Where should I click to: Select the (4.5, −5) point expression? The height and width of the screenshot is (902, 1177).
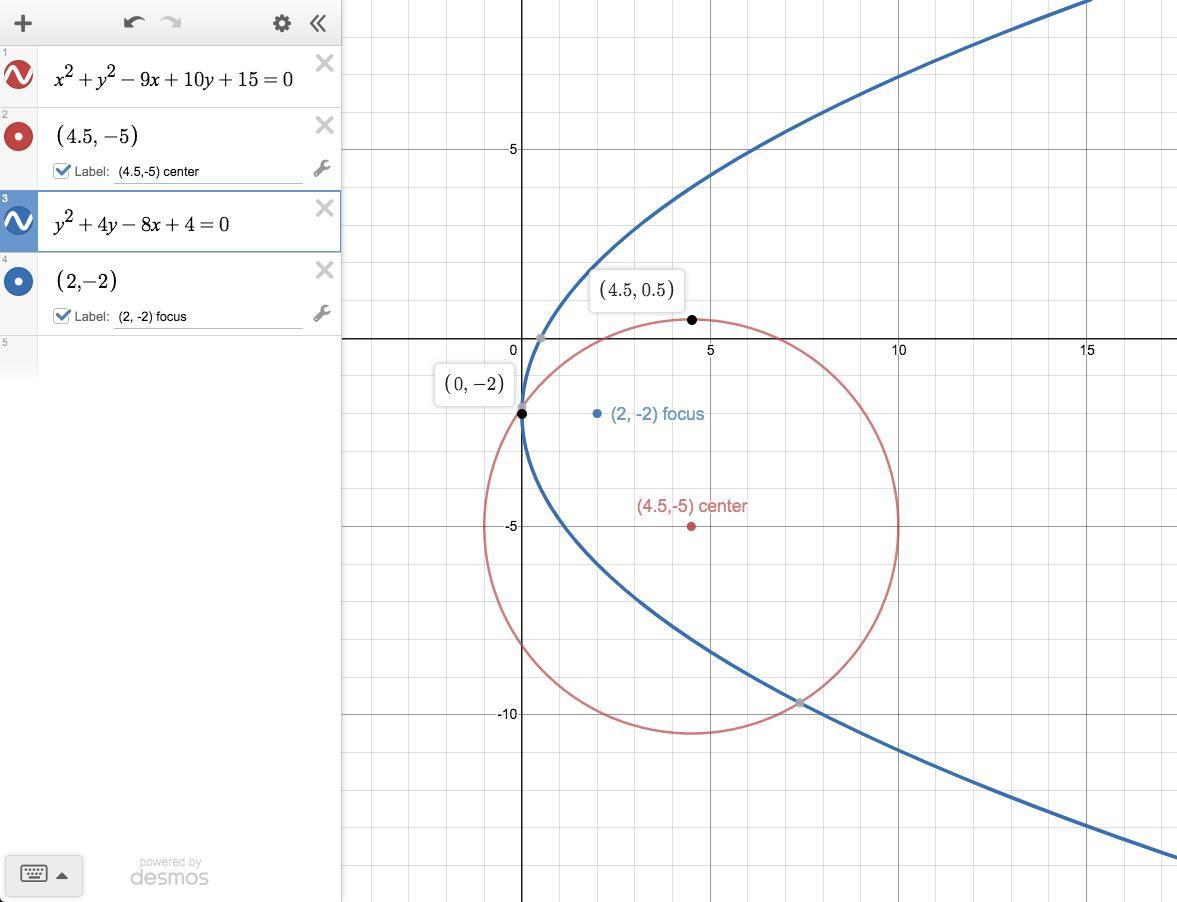(97, 136)
